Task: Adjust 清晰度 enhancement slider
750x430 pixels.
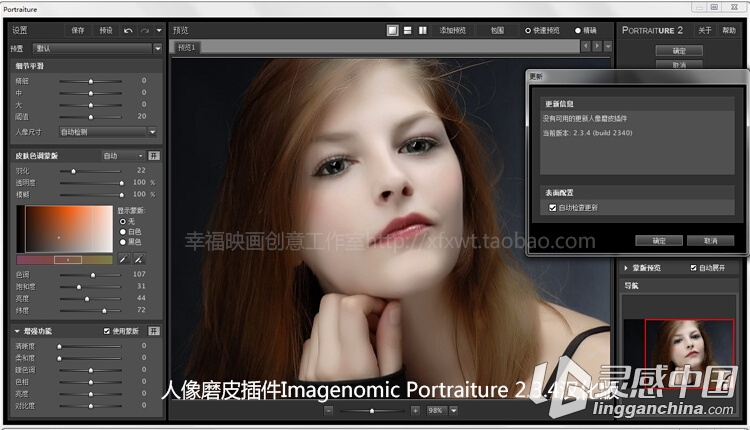Action: (x=90, y=346)
